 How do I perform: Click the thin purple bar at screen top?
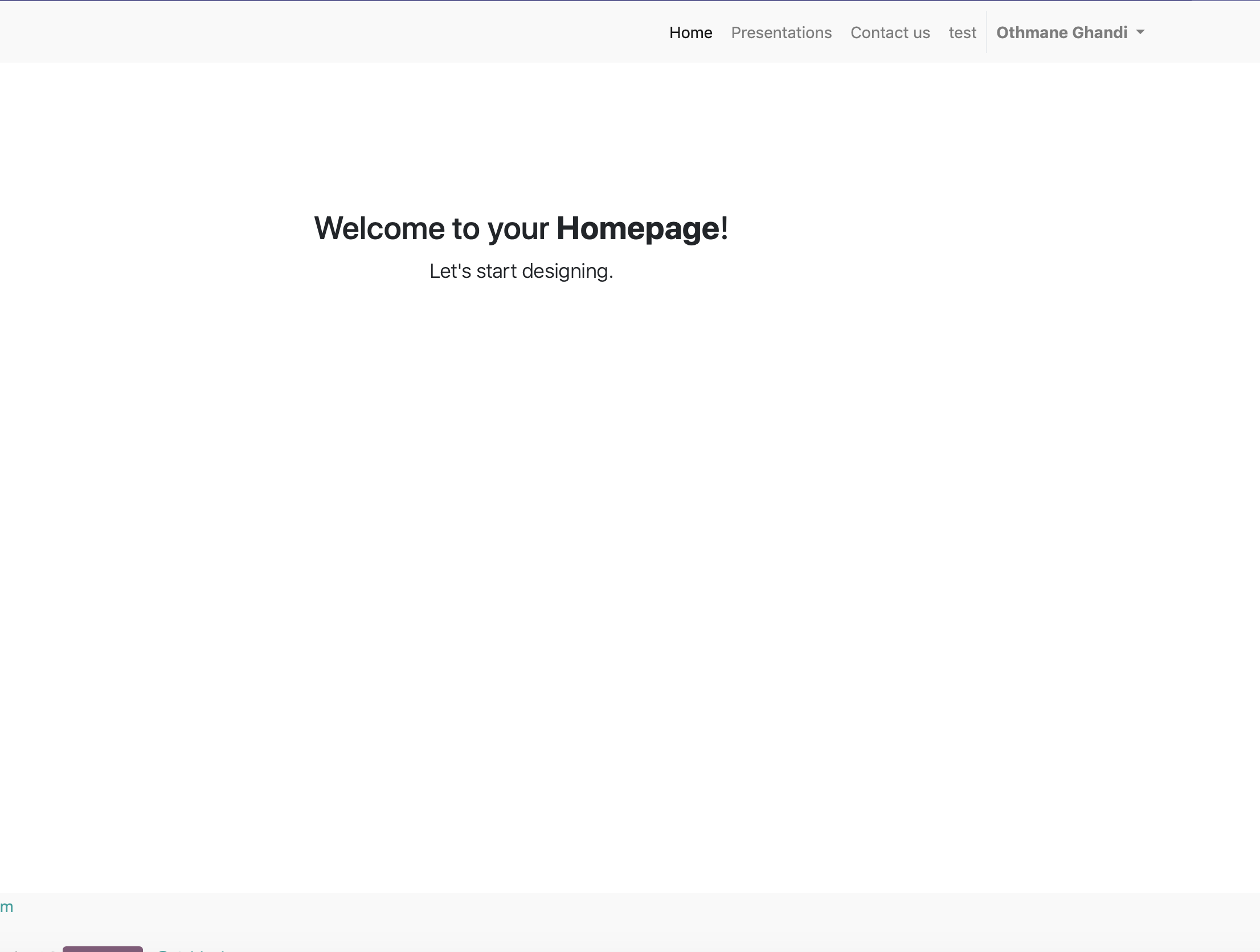[627, 2]
